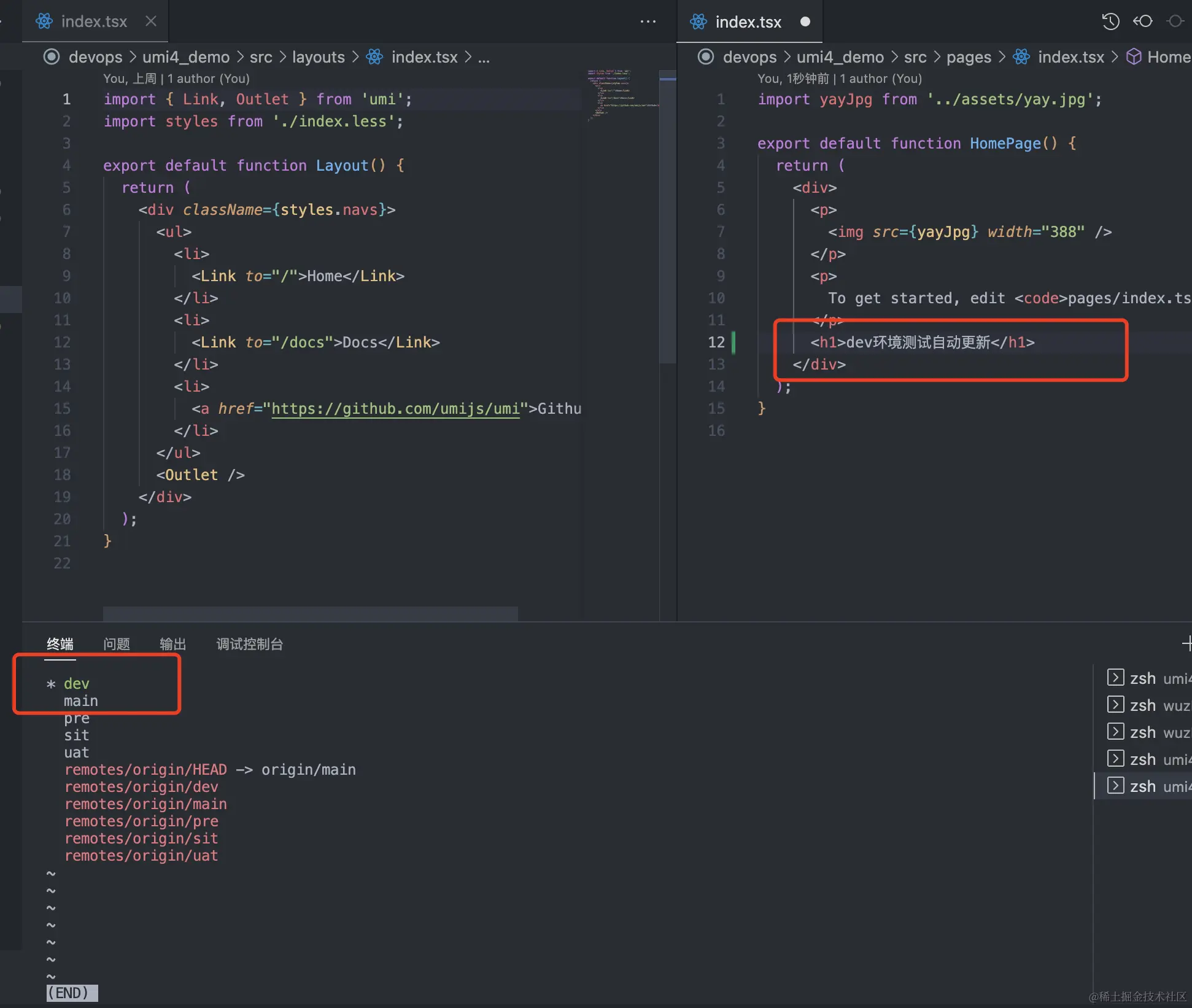
Task: Switch to the 问题 panel tab
Action: point(116,644)
